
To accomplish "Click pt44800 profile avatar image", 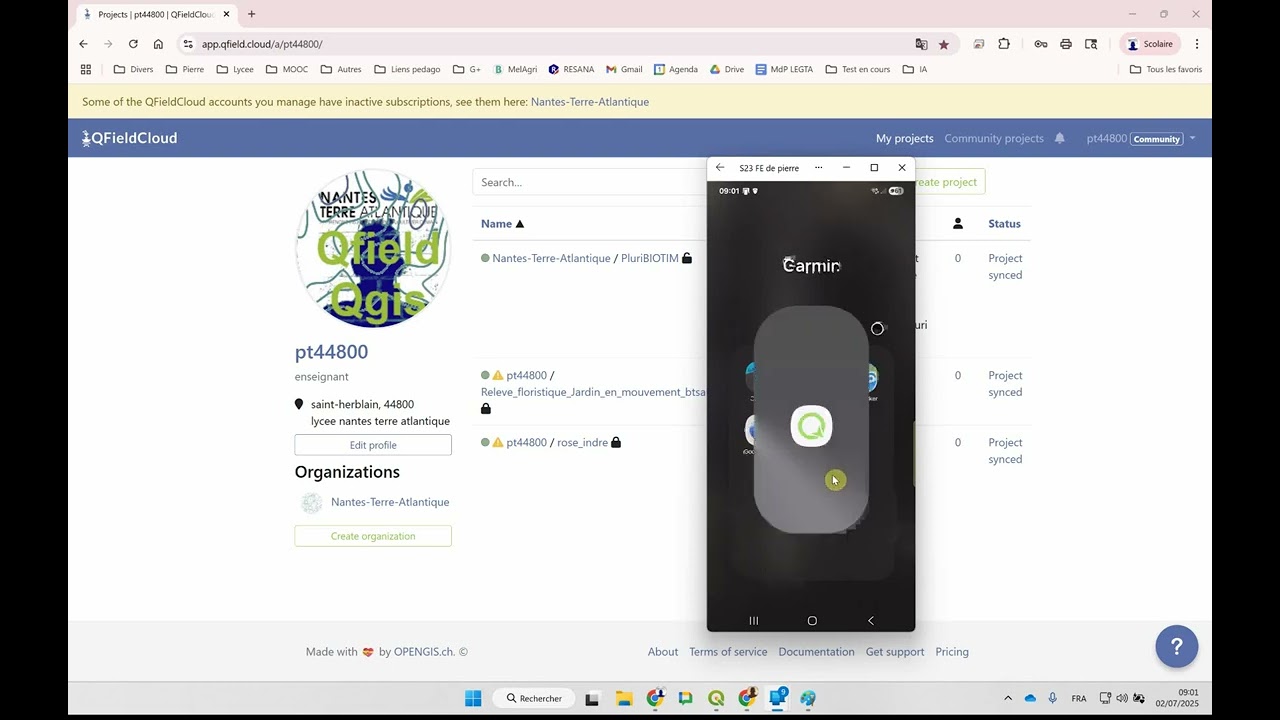I will pos(373,248).
